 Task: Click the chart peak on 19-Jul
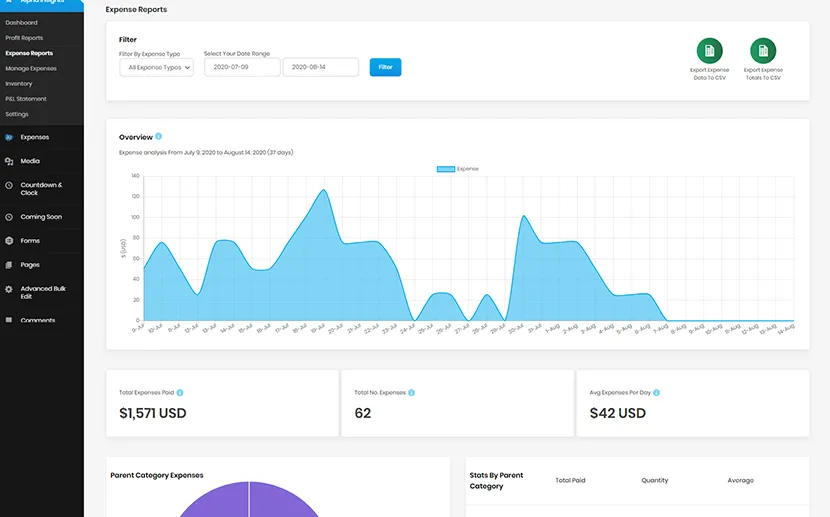323,190
